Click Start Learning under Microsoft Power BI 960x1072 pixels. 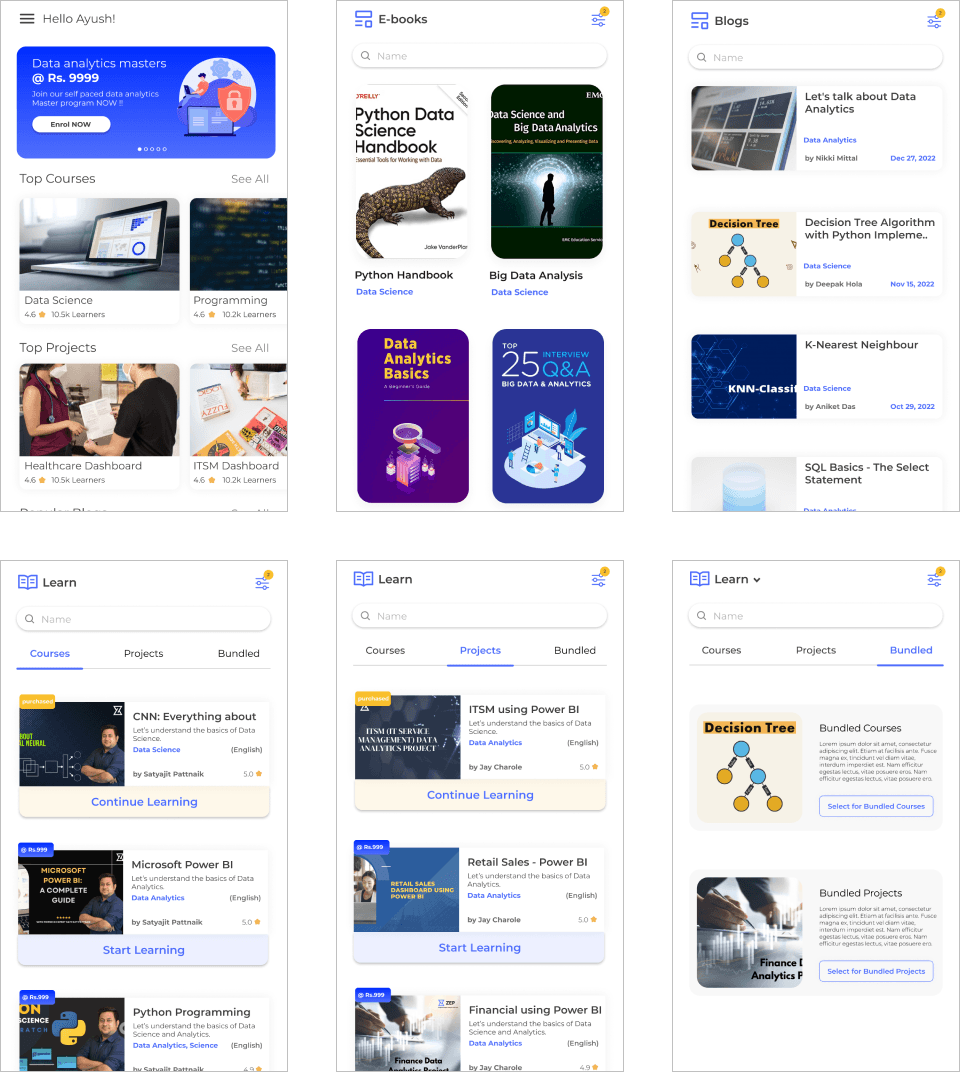point(144,950)
